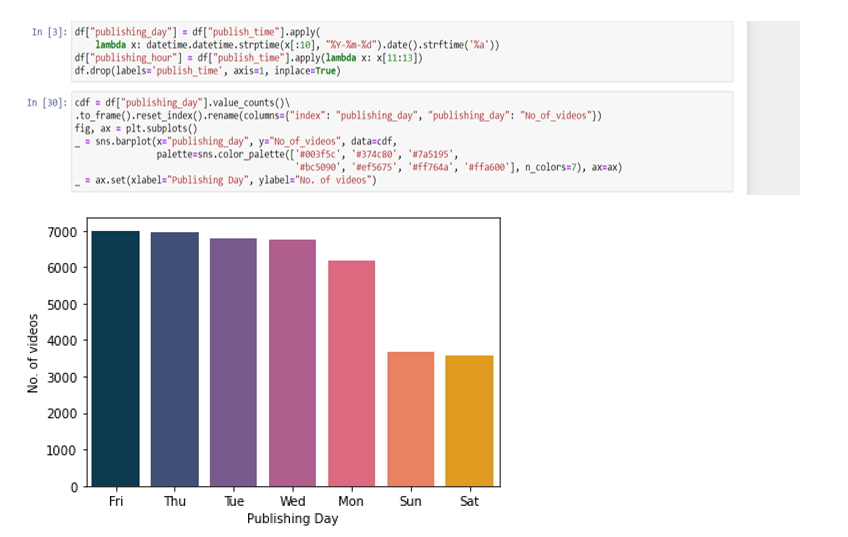
Task: Click the Mon bar in chart
Action: pos(352,373)
